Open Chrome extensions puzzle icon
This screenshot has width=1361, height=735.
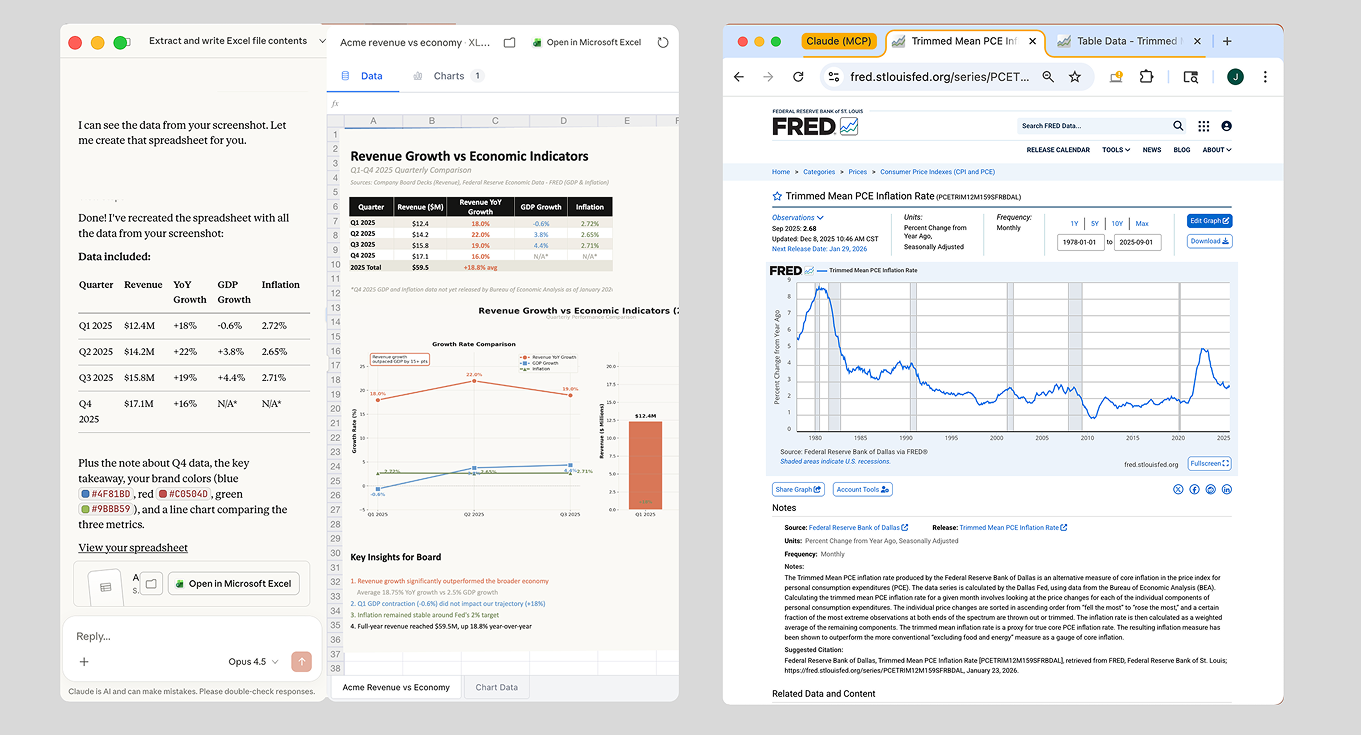pyautogui.click(x=1147, y=77)
